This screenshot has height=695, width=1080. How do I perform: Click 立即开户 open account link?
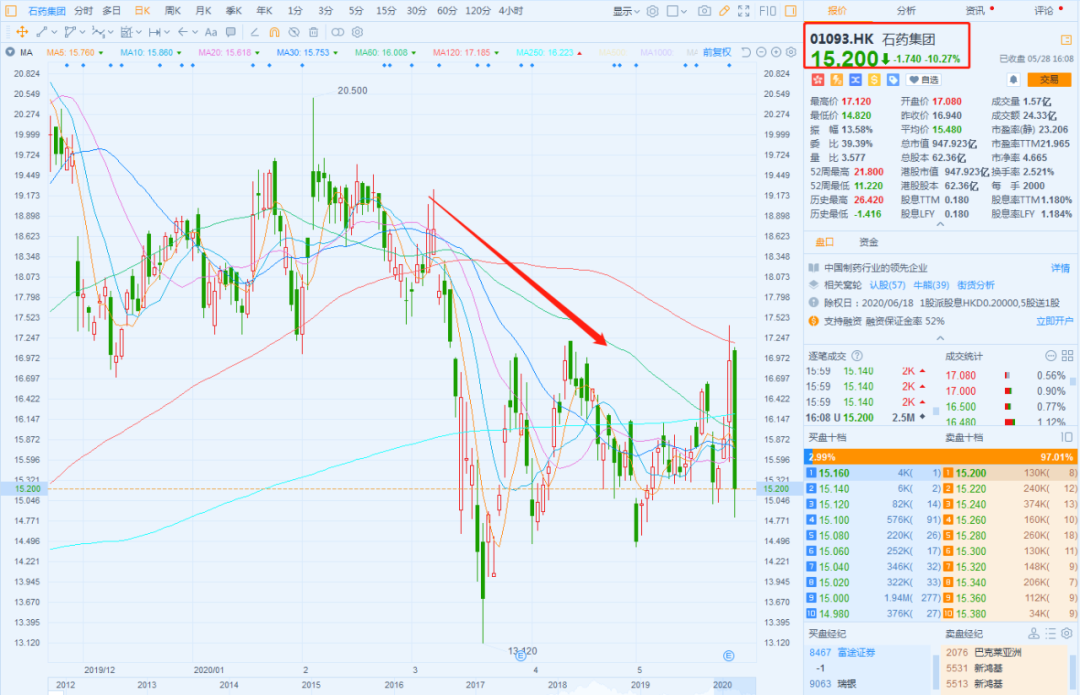1055,321
